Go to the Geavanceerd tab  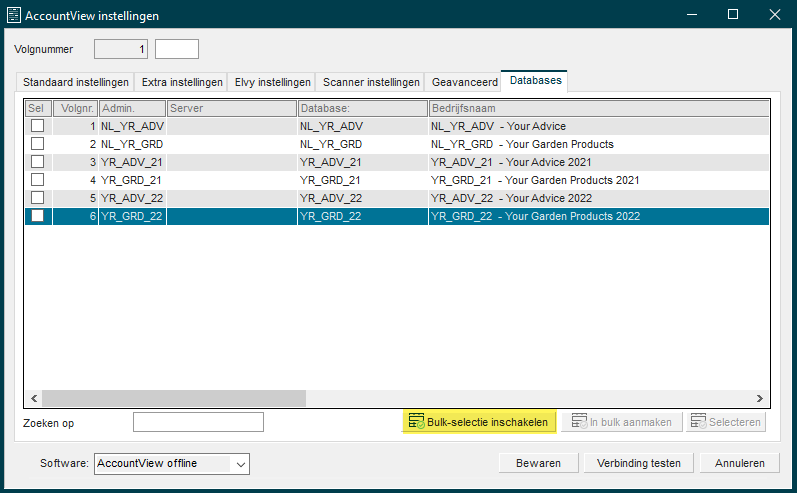pyautogui.click(x=464, y=82)
